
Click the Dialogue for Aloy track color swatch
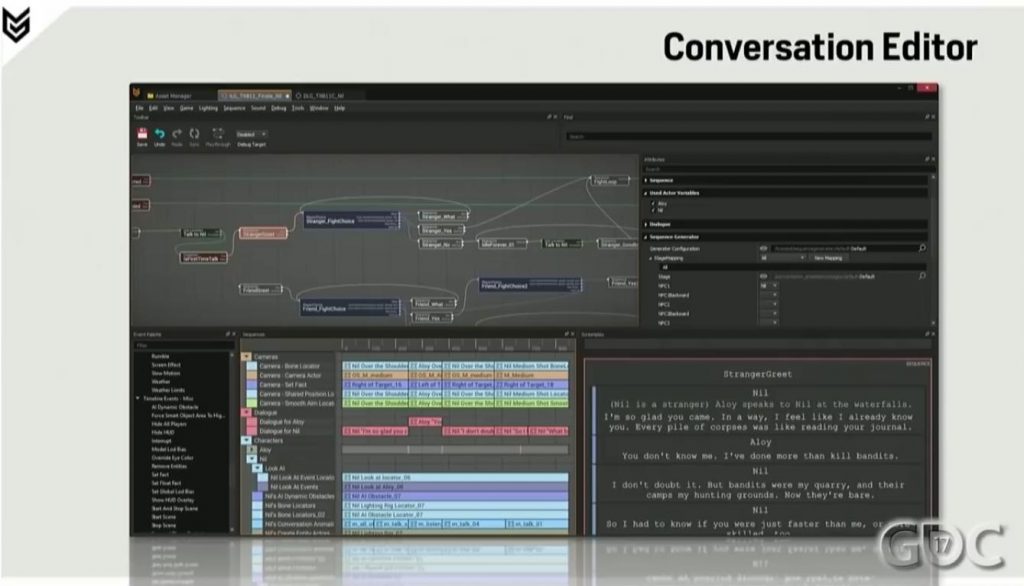pos(251,422)
